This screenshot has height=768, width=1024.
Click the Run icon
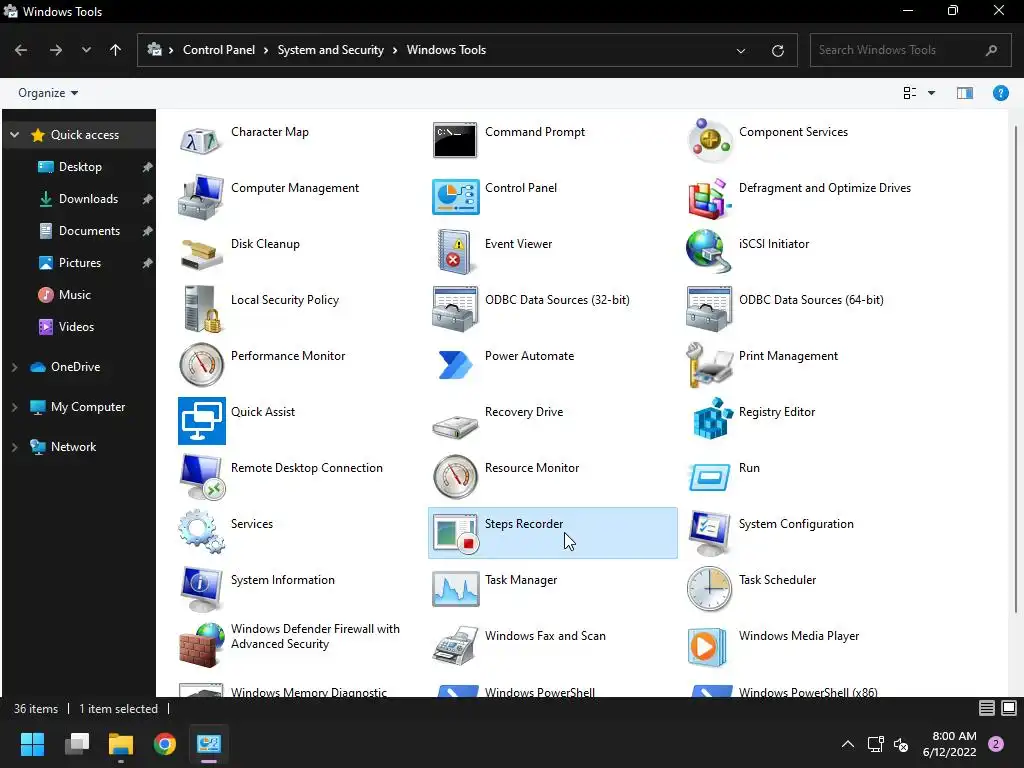709,477
